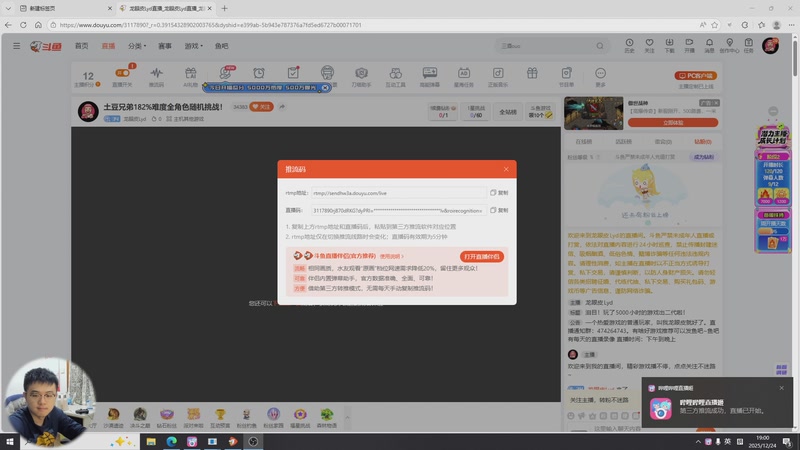This screenshot has width=800, height=450.
Task: Open the 推流码 toolbar icon
Action: 157,77
